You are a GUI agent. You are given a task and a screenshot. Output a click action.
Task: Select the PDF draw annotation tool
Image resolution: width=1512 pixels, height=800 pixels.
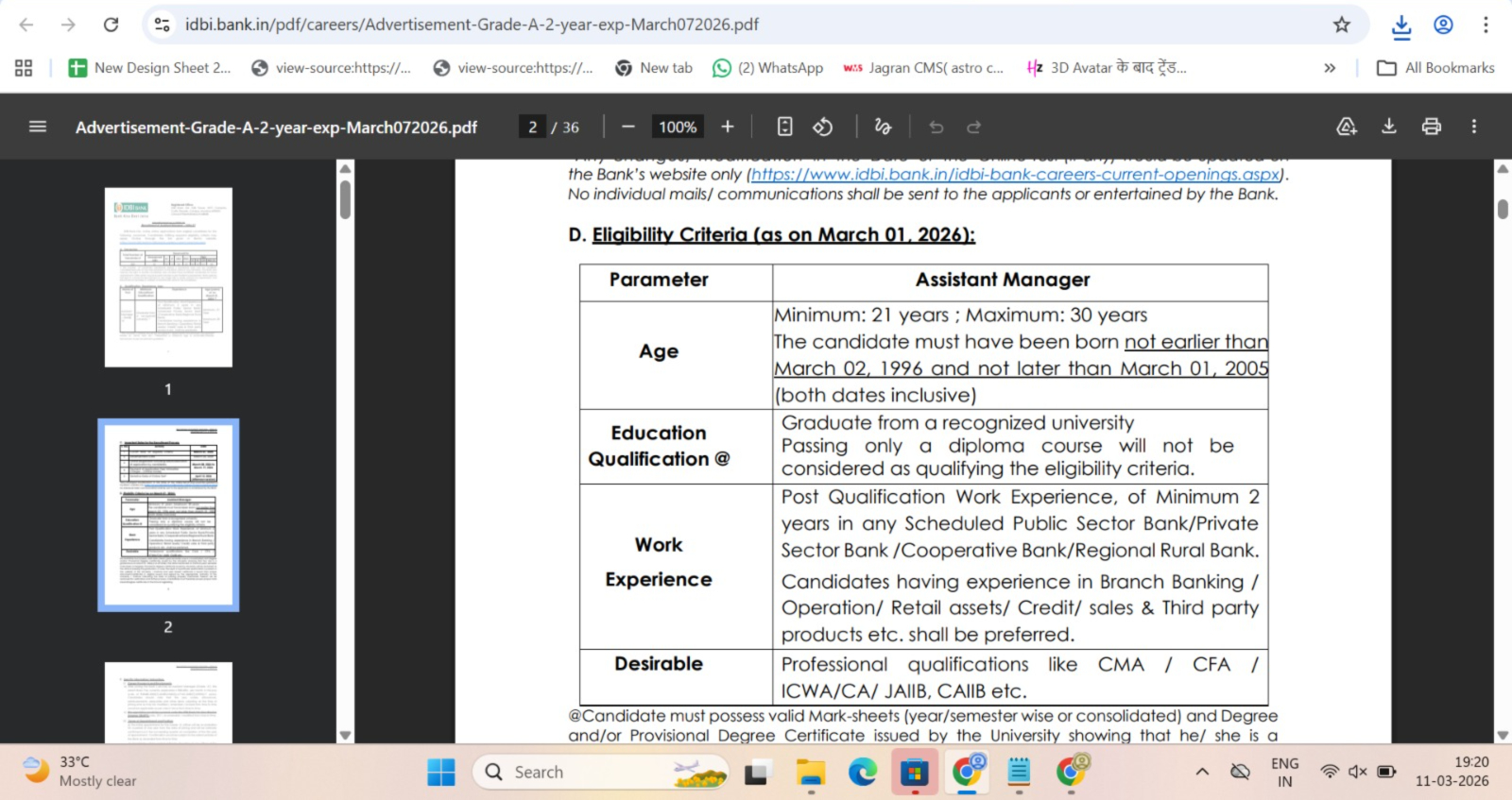[x=883, y=127]
